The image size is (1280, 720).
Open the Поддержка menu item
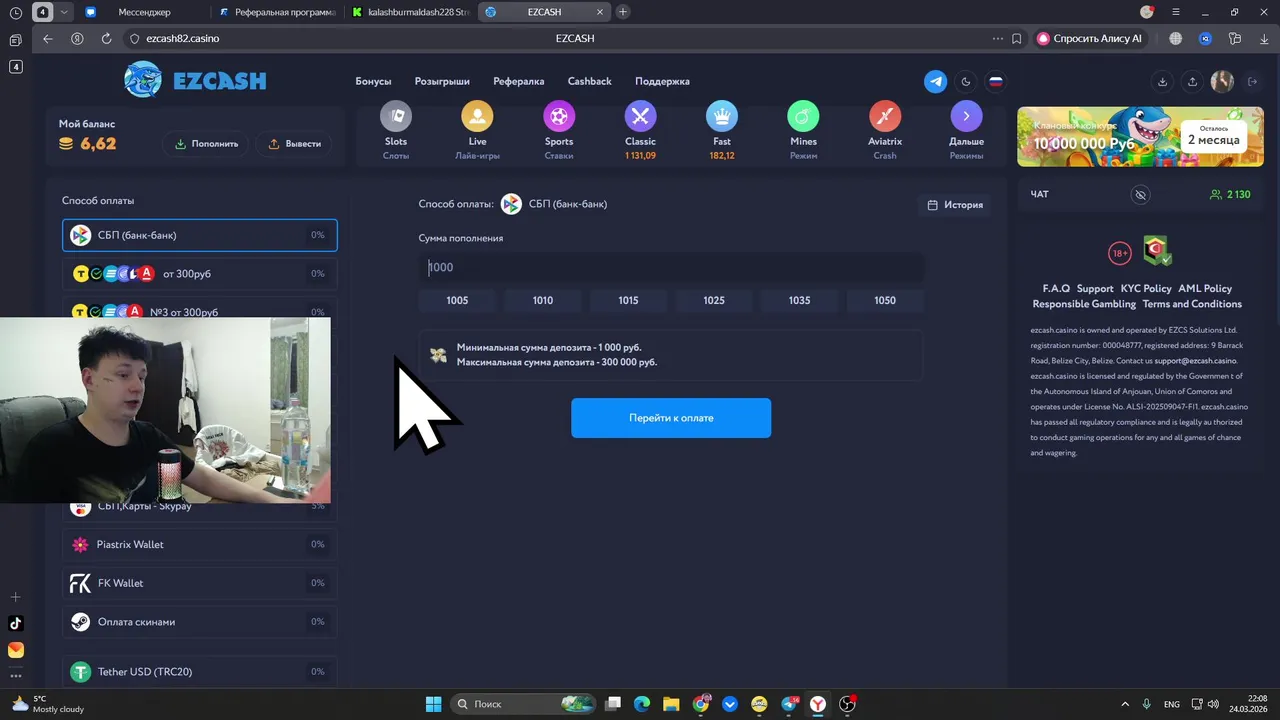pos(662,81)
